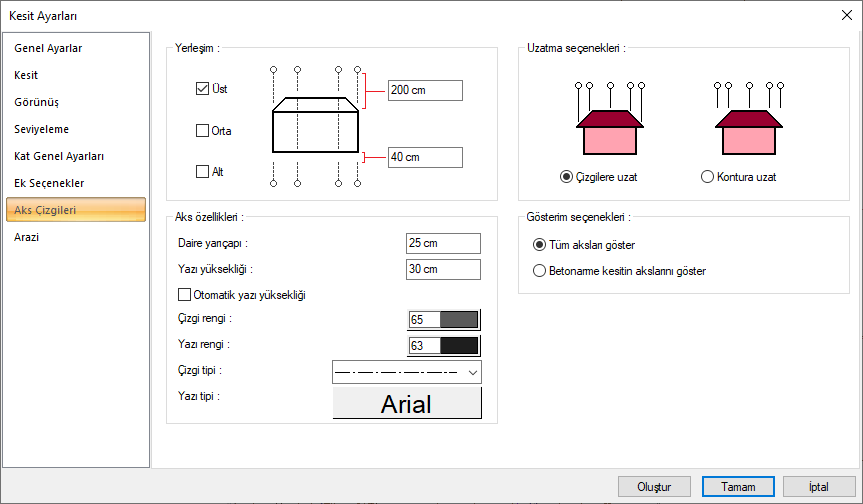
Task: Select the Kontura uzat radio option
Action: (x=708, y=177)
